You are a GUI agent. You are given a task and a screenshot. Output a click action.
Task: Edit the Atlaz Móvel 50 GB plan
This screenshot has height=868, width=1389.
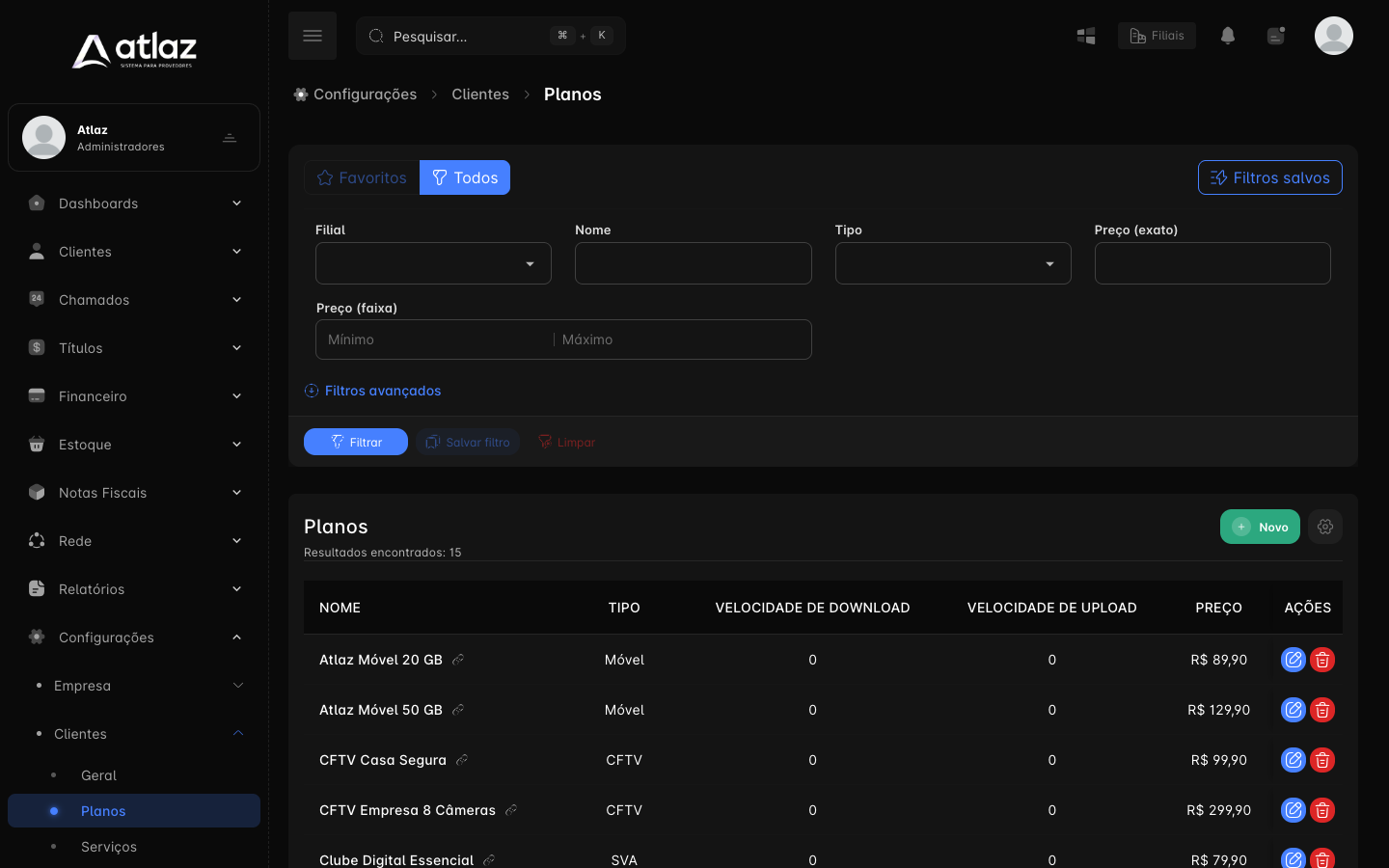click(x=1294, y=710)
